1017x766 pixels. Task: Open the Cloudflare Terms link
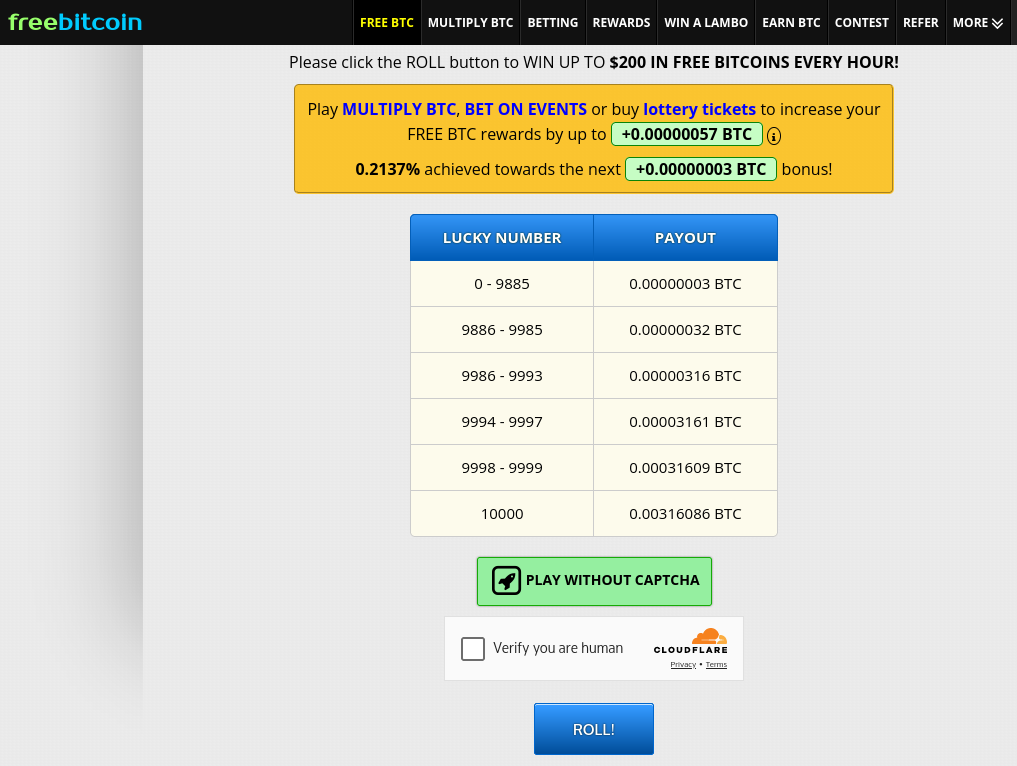pyautogui.click(x=716, y=664)
